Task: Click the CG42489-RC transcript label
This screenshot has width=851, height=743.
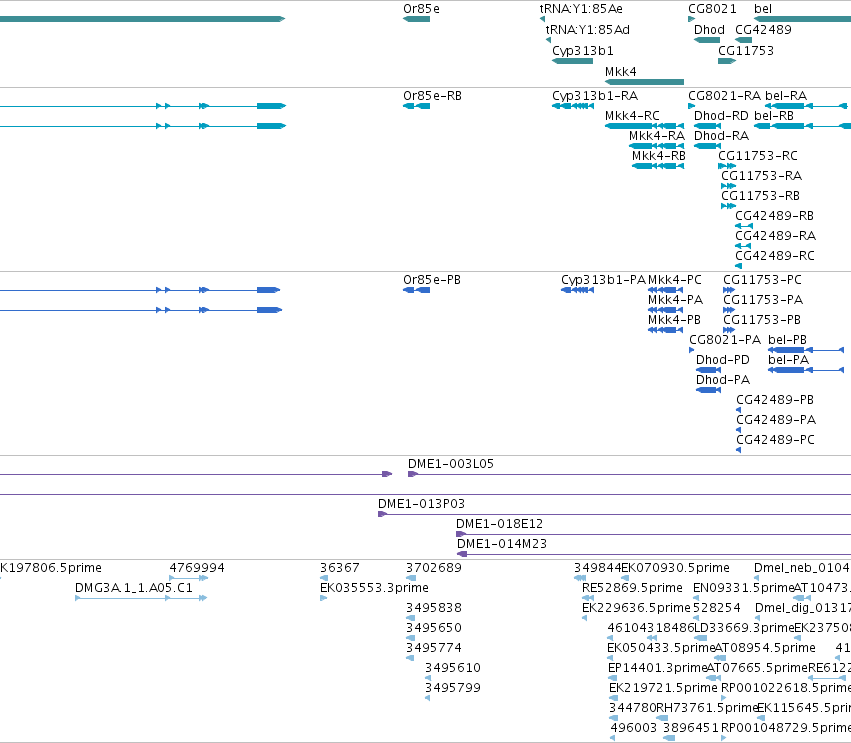Action: pos(774,256)
